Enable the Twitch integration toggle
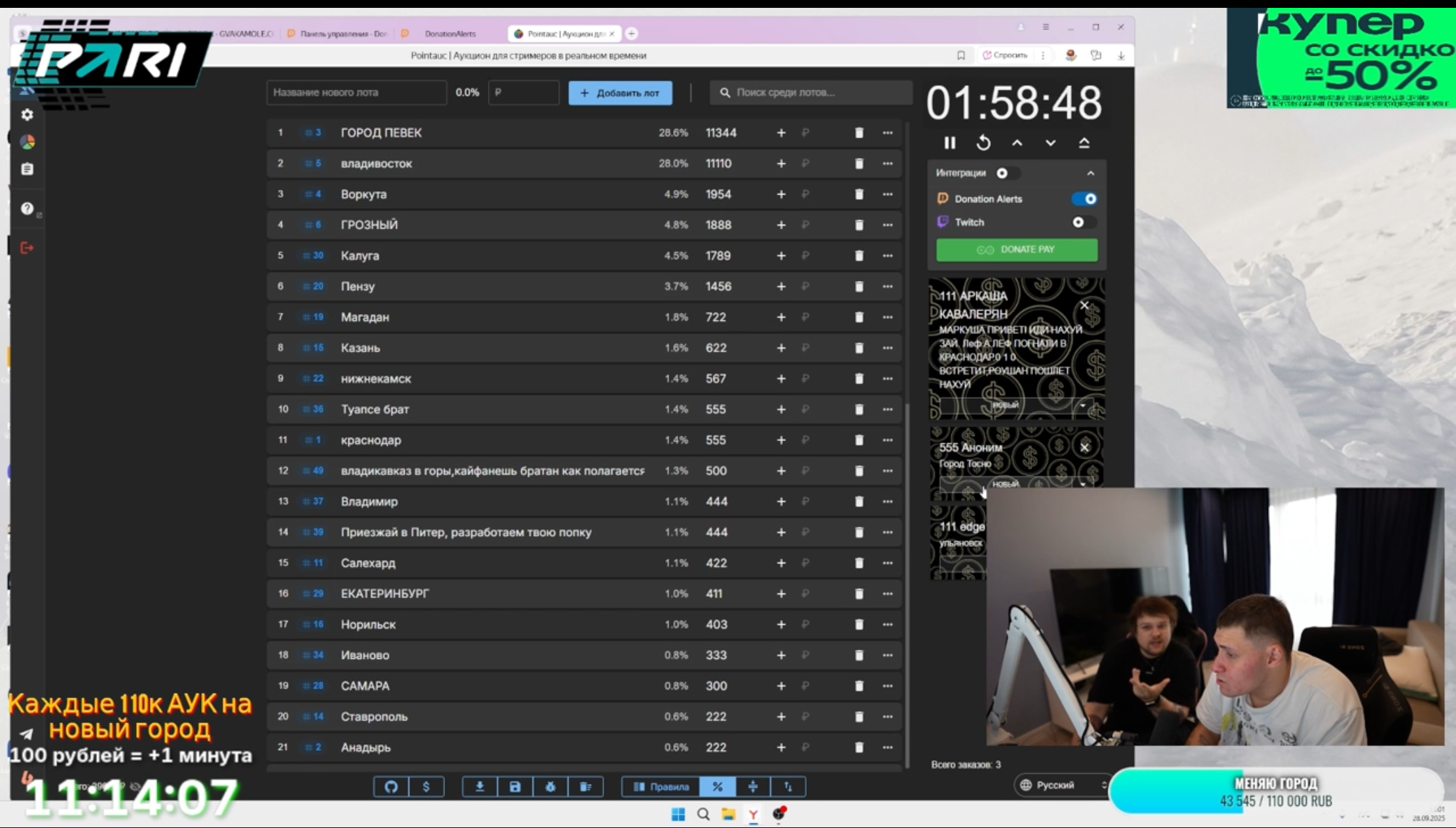The image size is (1456, 828). pos(1083,222)
